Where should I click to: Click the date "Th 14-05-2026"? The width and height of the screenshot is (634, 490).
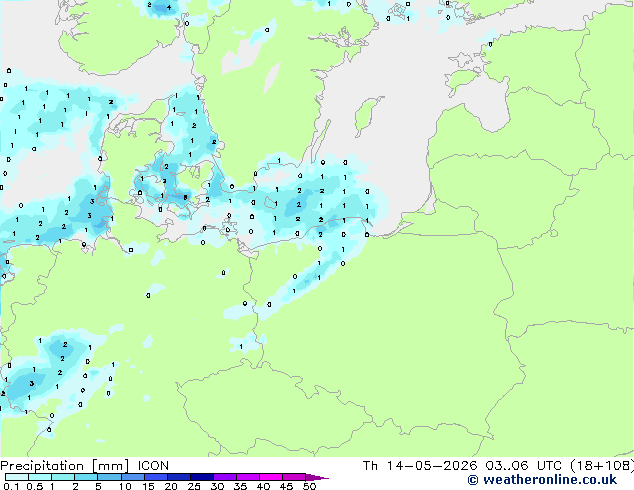pyautogui.click(x=420, y=466)
